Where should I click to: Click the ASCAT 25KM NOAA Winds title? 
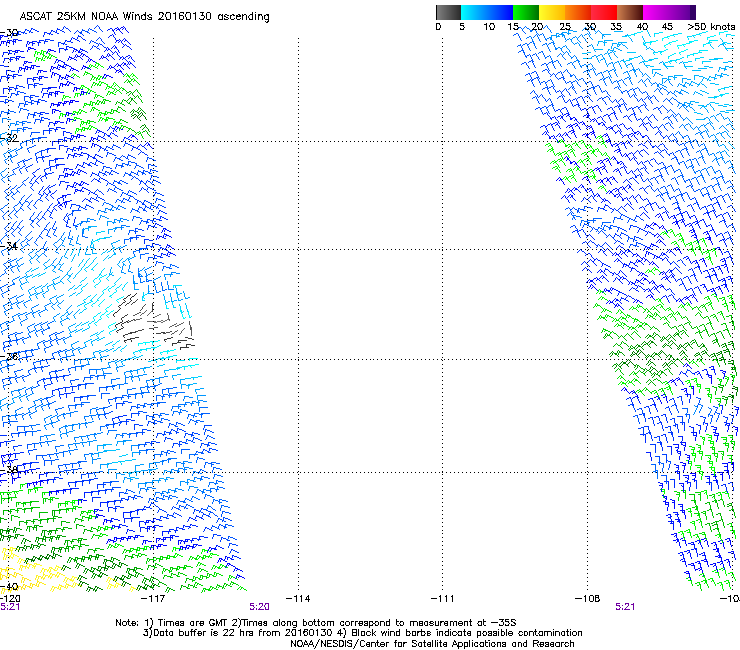click(144, 16)
